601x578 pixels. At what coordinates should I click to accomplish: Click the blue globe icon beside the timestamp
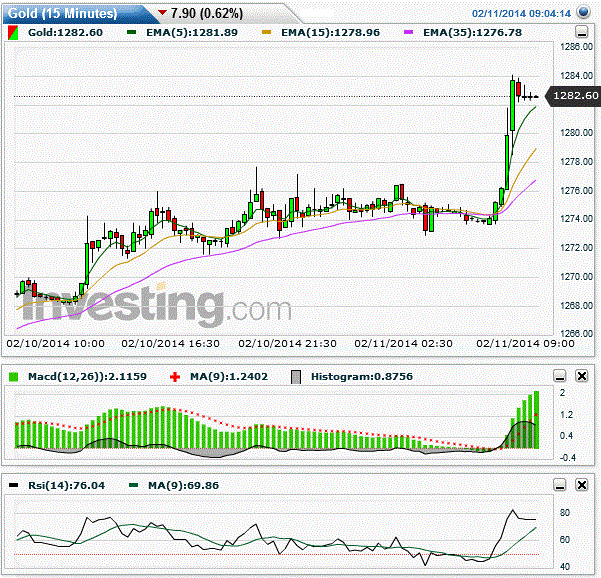[583, 12]
